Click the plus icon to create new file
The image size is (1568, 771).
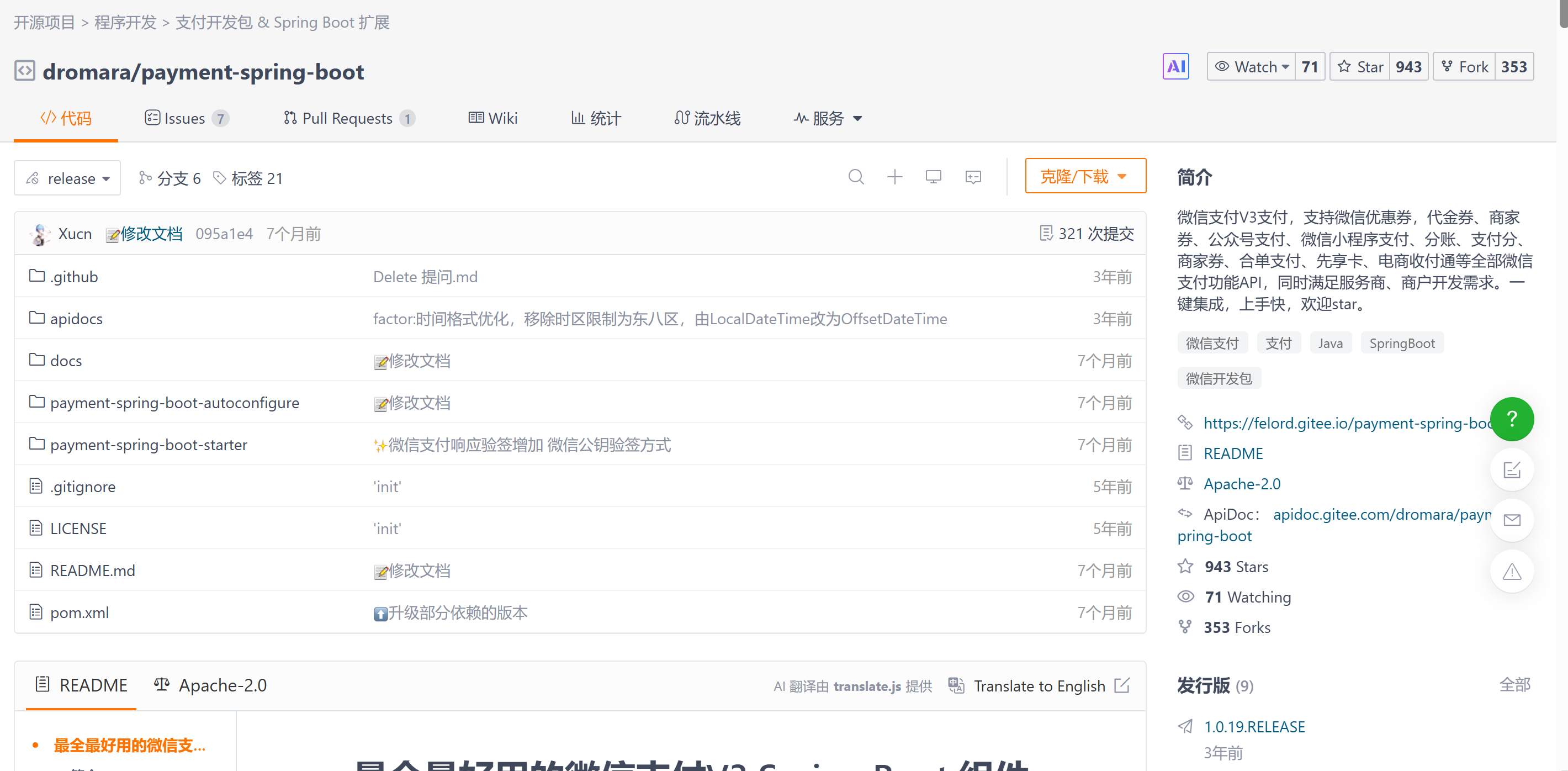(x=894, y=177)
